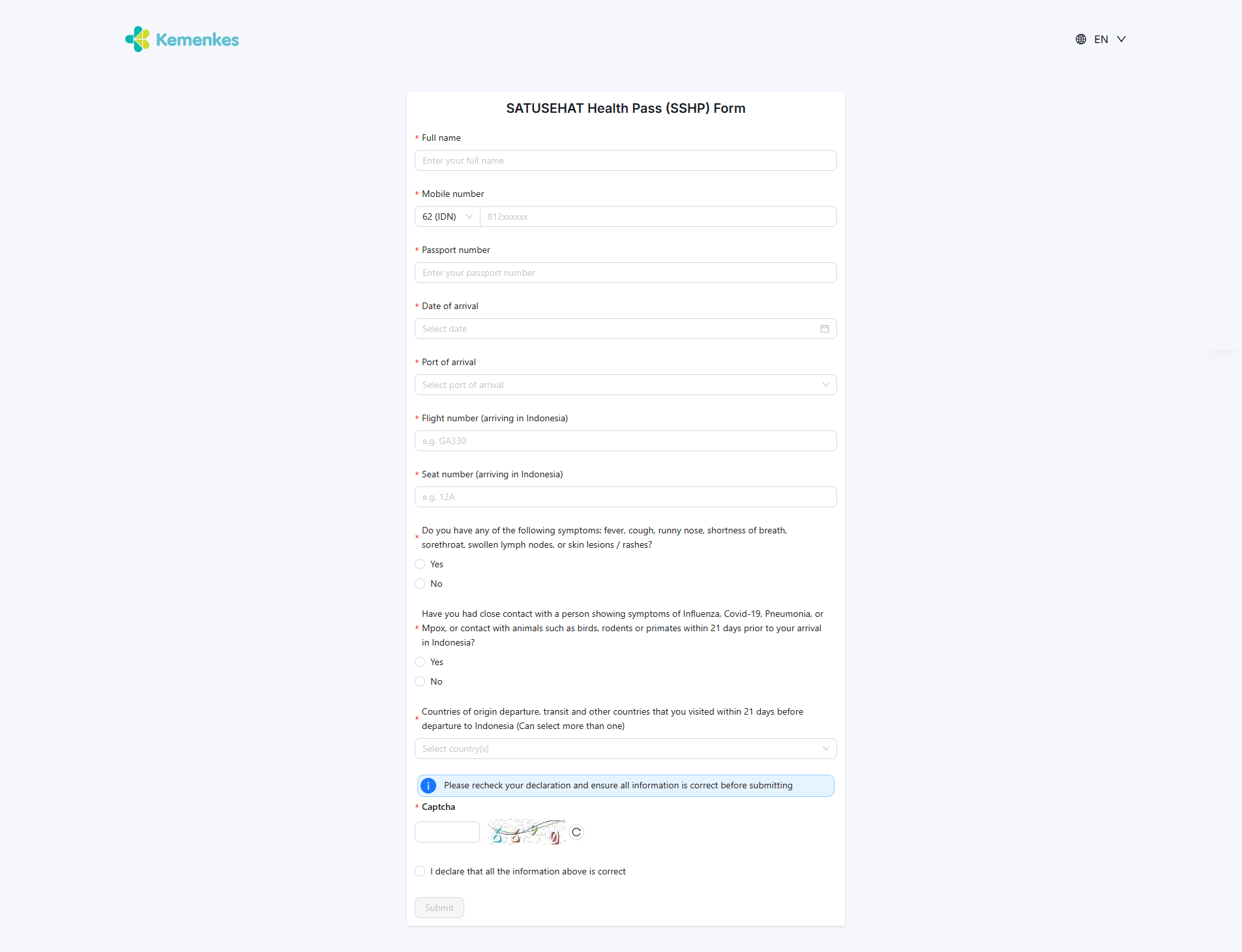Click the mobile number input field
The height and width of the screenshot is (952, 1242).
click(x=658, y=216)
